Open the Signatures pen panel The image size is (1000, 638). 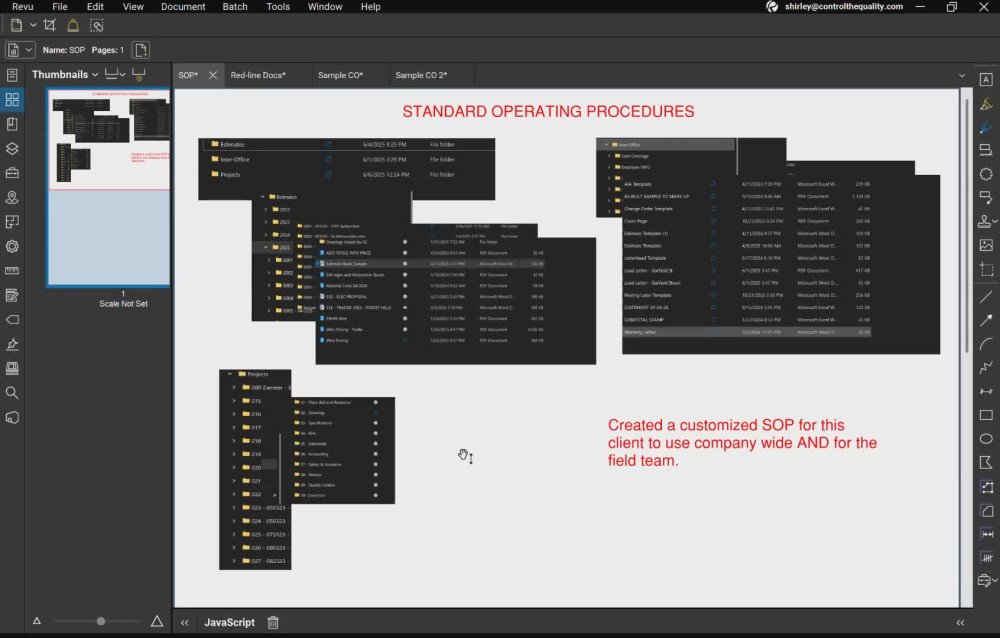pyautogui.click(x=11, y=345)
